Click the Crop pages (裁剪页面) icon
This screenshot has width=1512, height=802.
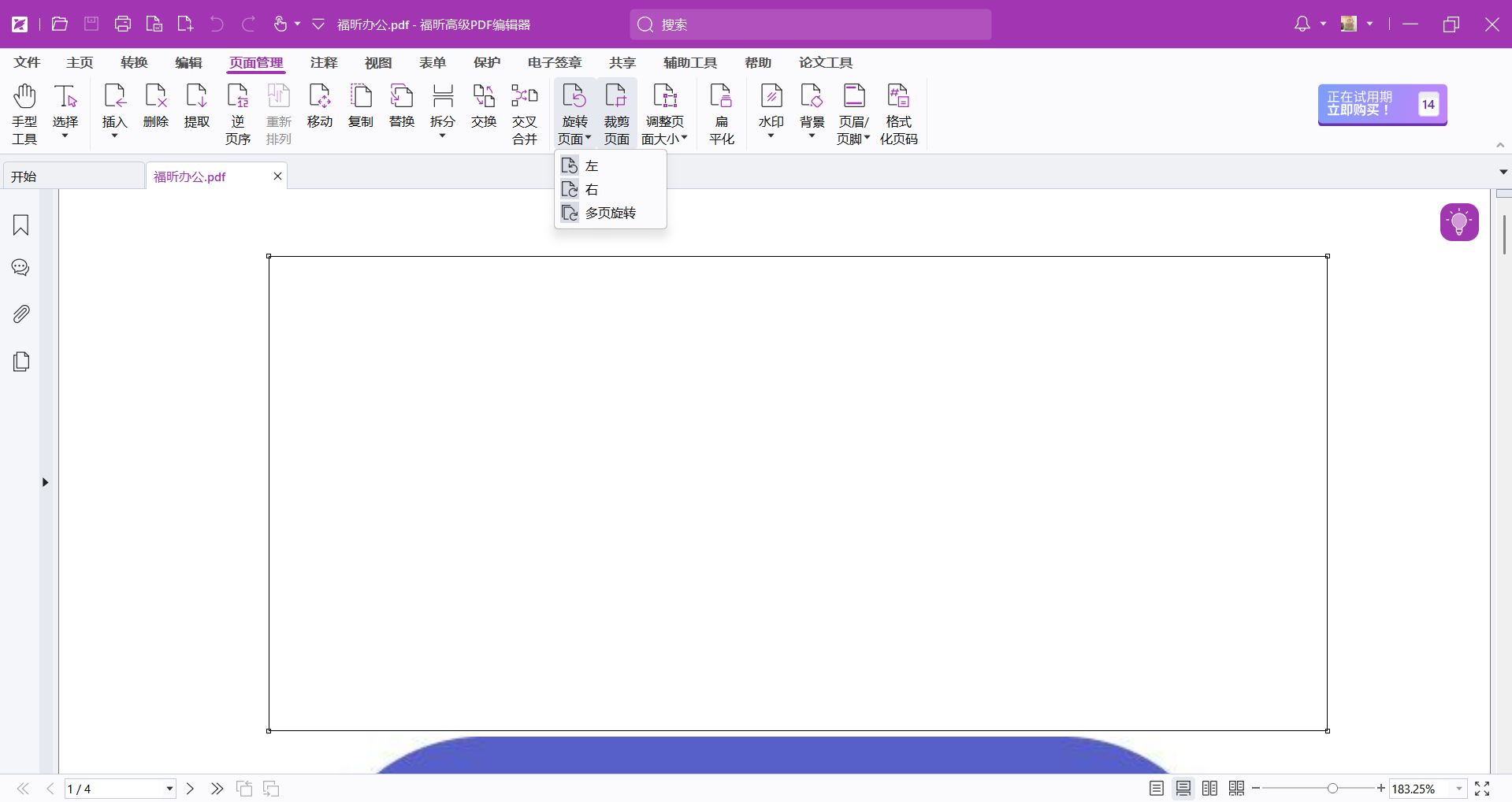[616, 114]
